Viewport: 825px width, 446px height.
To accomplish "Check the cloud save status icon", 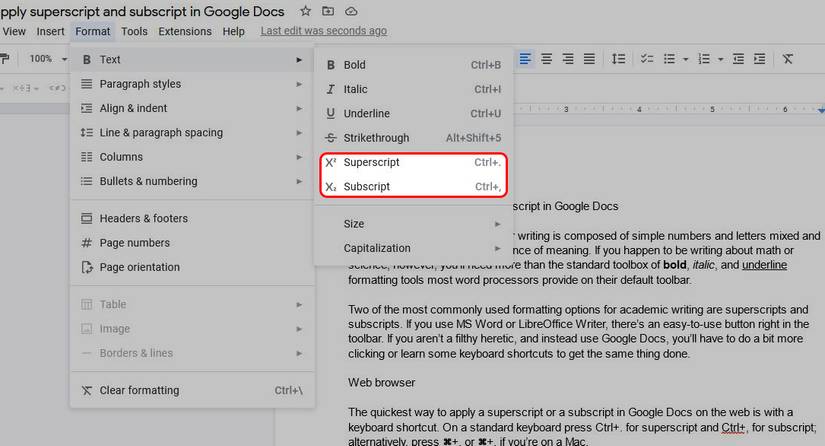I will click(351, 11).
